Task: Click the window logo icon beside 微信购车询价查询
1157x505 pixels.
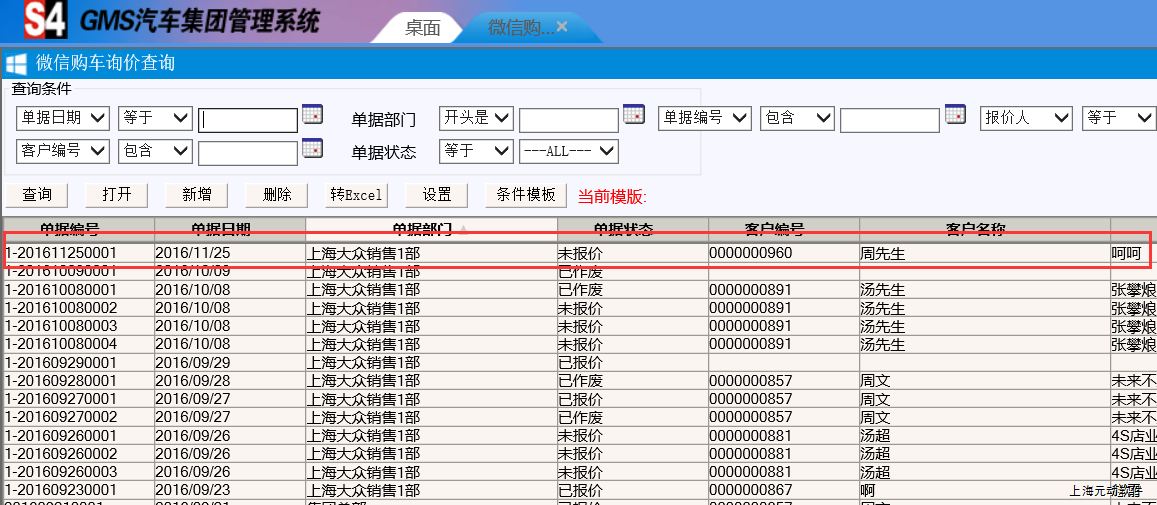Action: click(x=17, y=63)
